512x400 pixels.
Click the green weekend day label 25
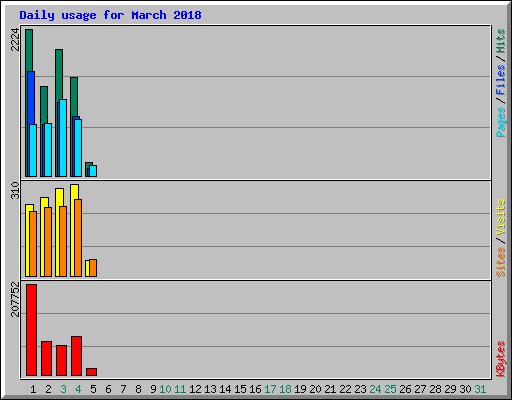pyautogui.click(x=390, y=389)
